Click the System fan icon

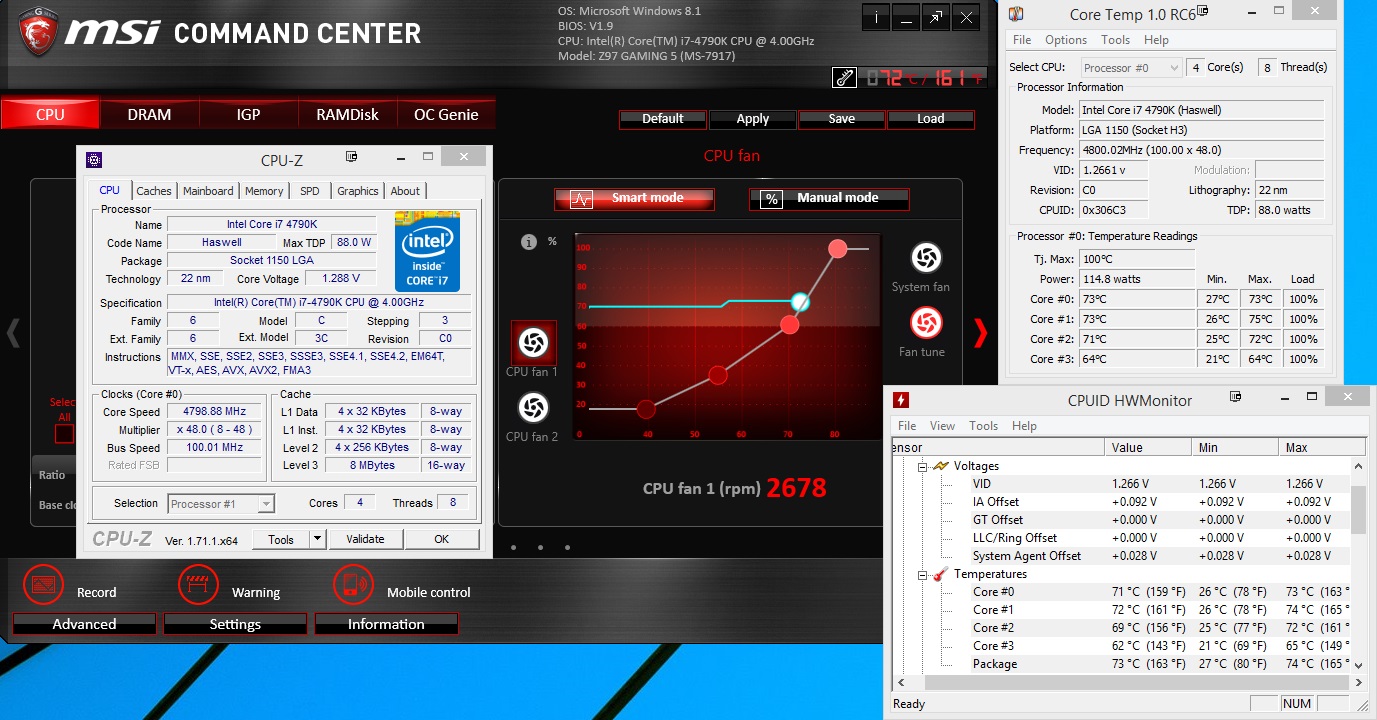926,258
